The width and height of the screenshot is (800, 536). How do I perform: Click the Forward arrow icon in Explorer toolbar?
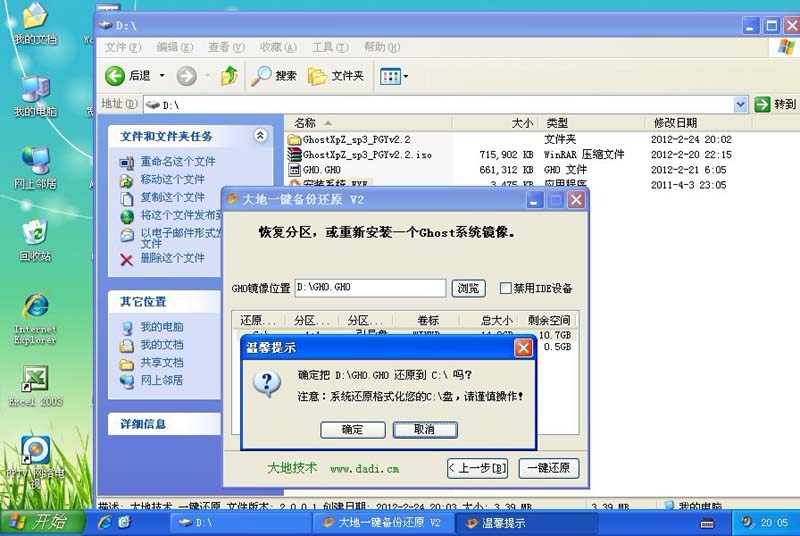(x=186, y=76)
